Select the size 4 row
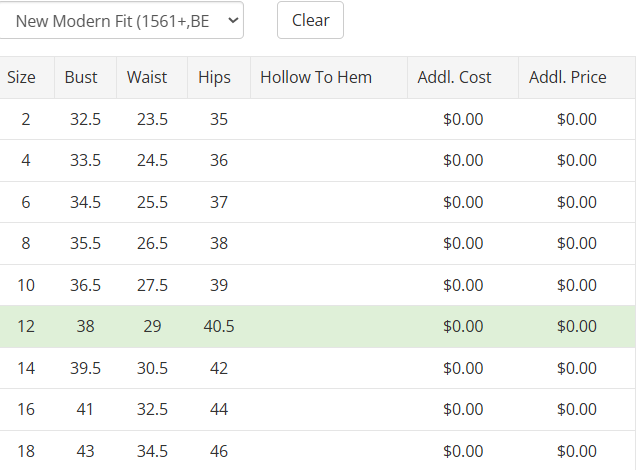Screen dimensions: 641x470 pos(26,161)
